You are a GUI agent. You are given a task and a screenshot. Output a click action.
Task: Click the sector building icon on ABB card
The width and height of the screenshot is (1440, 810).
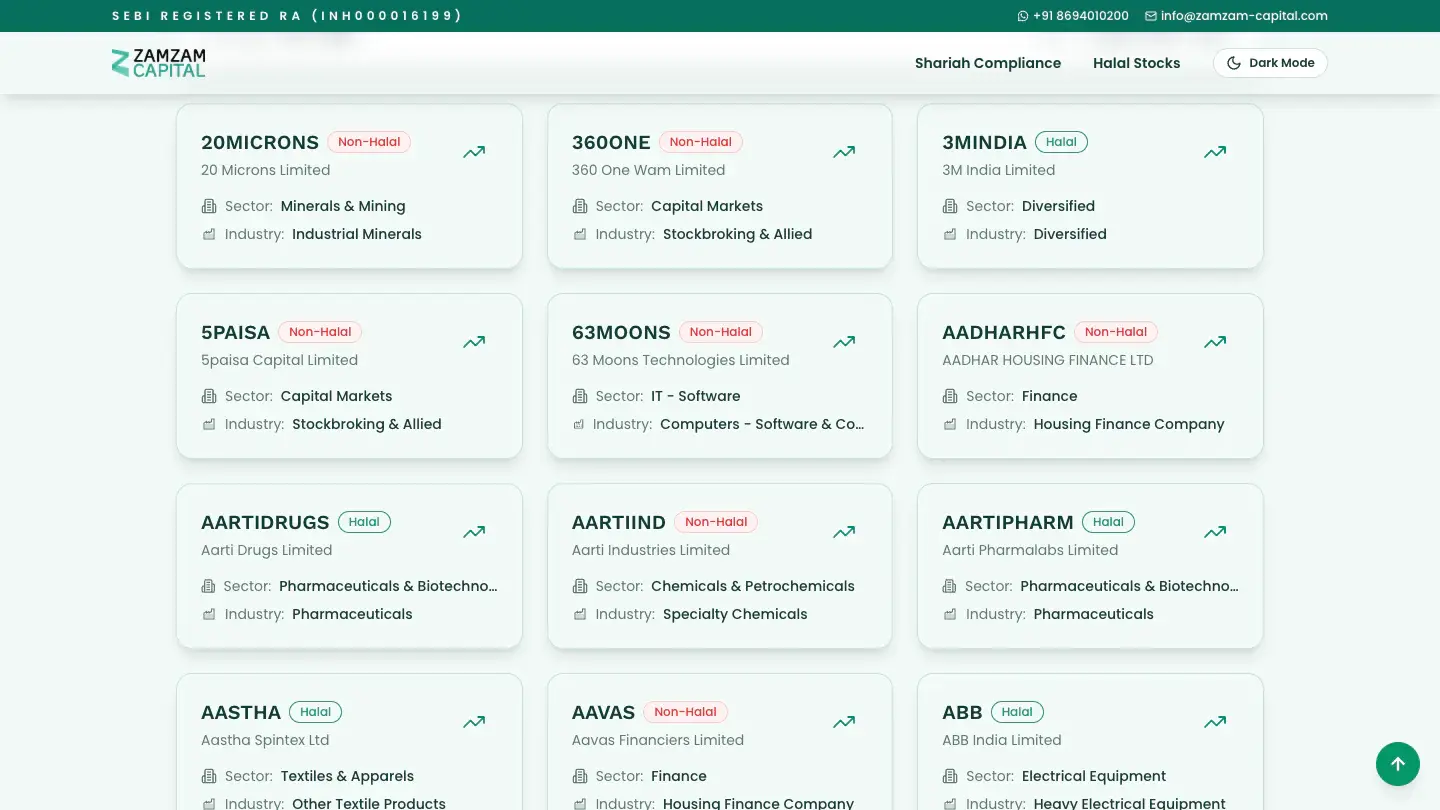[950, 776]
